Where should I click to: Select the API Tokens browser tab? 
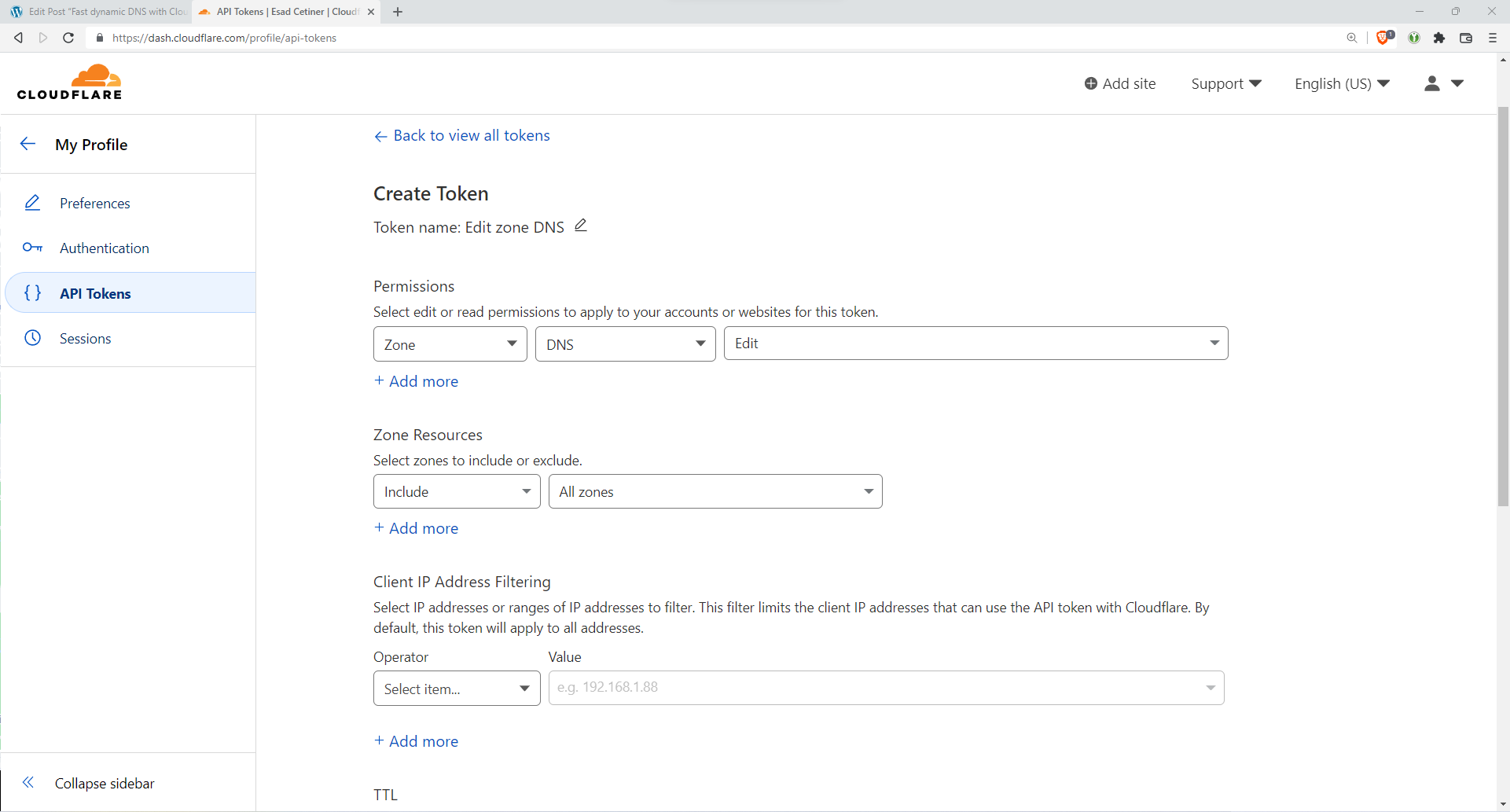coord(287,12)
